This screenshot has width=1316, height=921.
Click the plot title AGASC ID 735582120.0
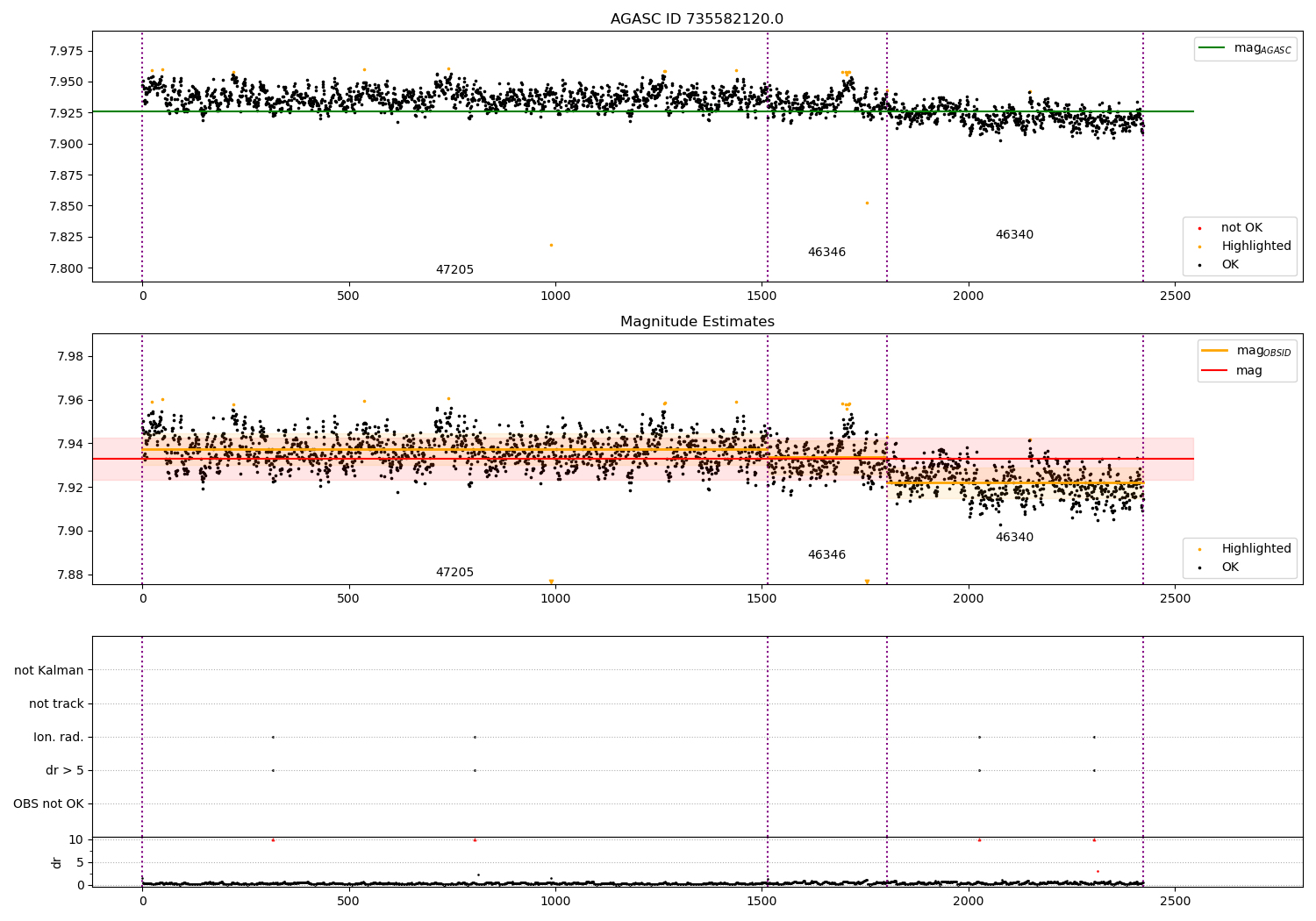697,19
